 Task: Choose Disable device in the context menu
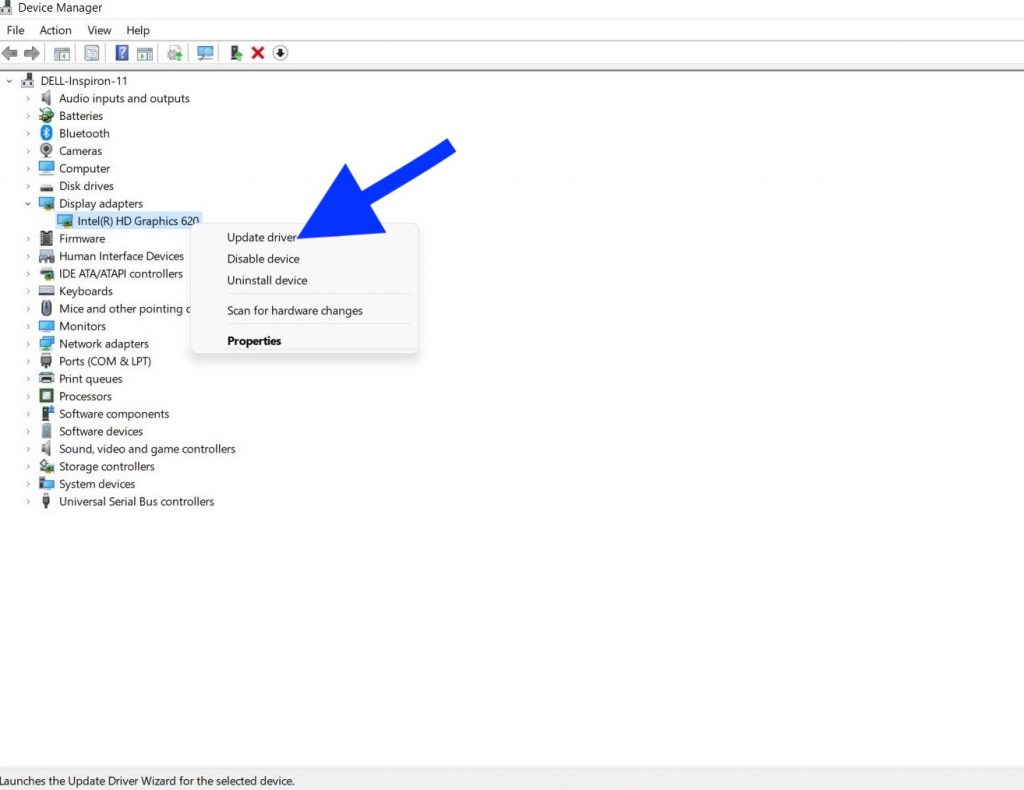click(263, 259)
